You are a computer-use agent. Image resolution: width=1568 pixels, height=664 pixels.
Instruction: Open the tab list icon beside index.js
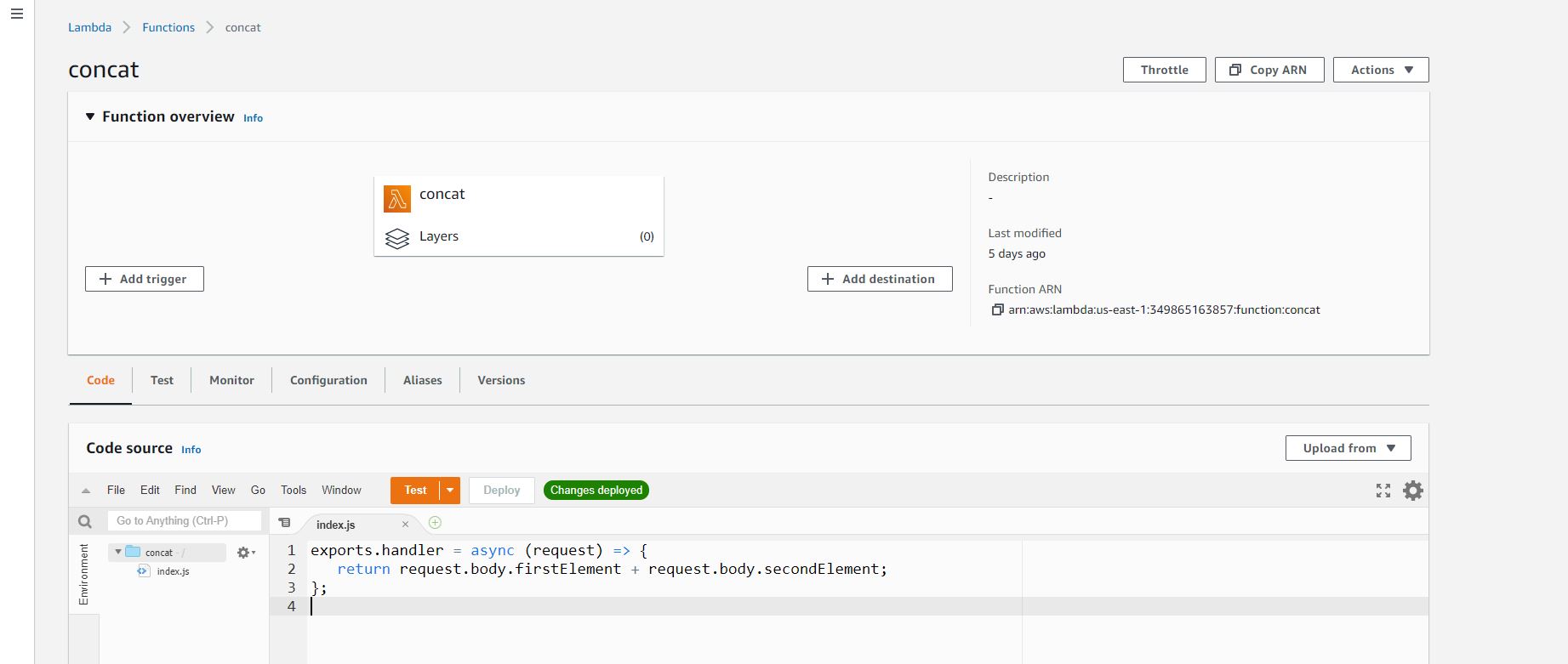pos(284,523)
